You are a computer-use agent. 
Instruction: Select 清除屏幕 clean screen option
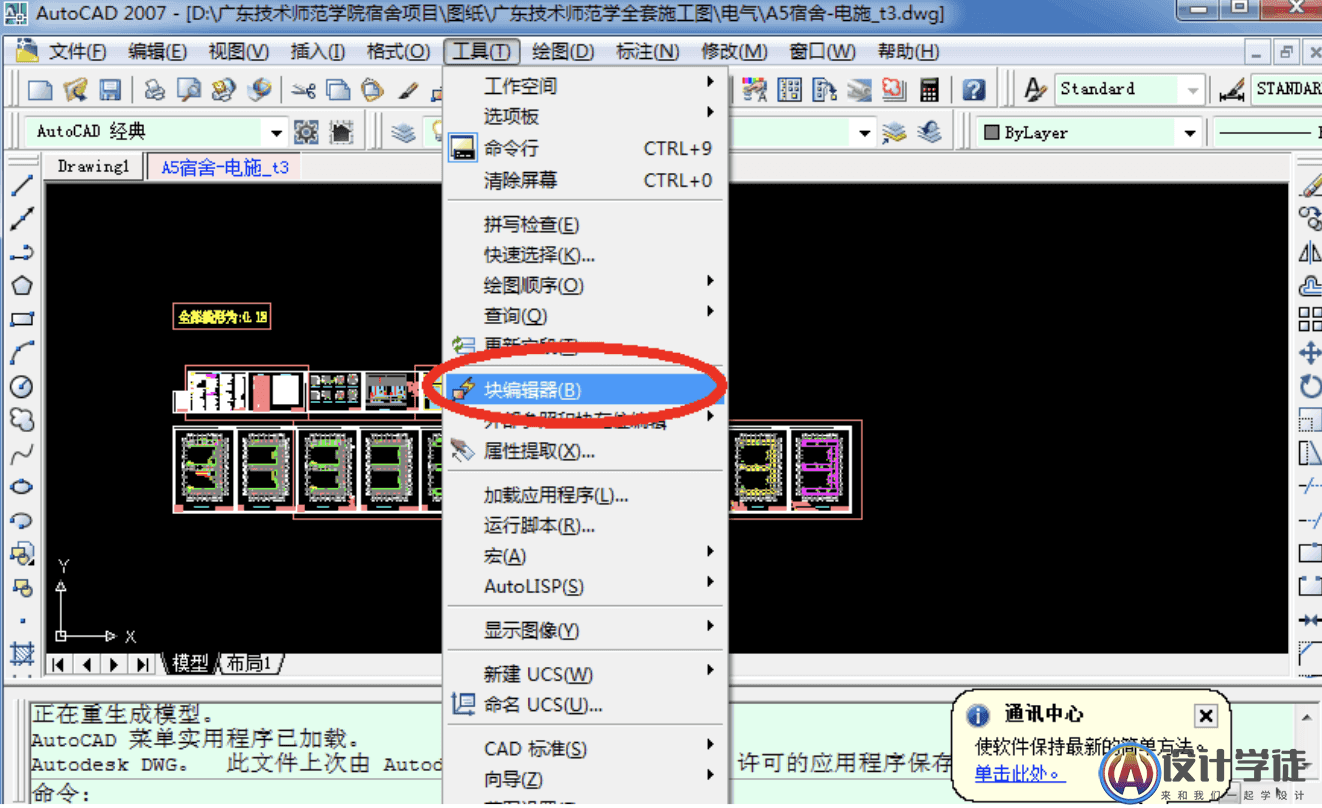[585, 181]
